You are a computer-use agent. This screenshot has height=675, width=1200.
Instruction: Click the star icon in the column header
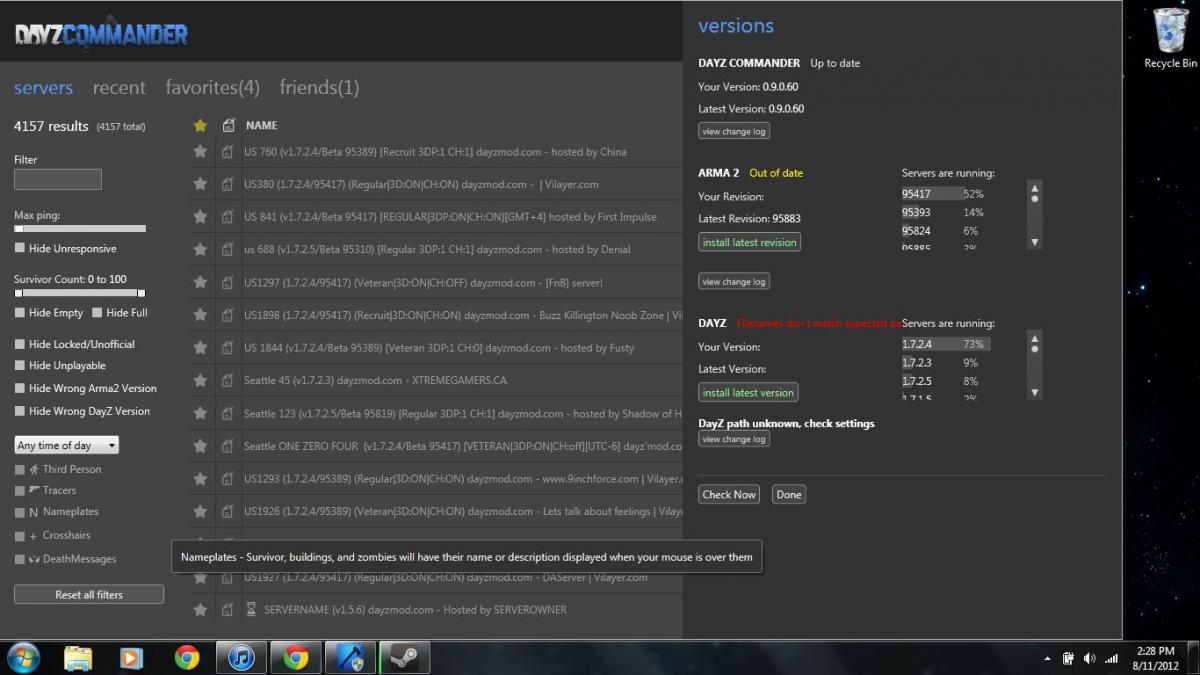[200, 125]
